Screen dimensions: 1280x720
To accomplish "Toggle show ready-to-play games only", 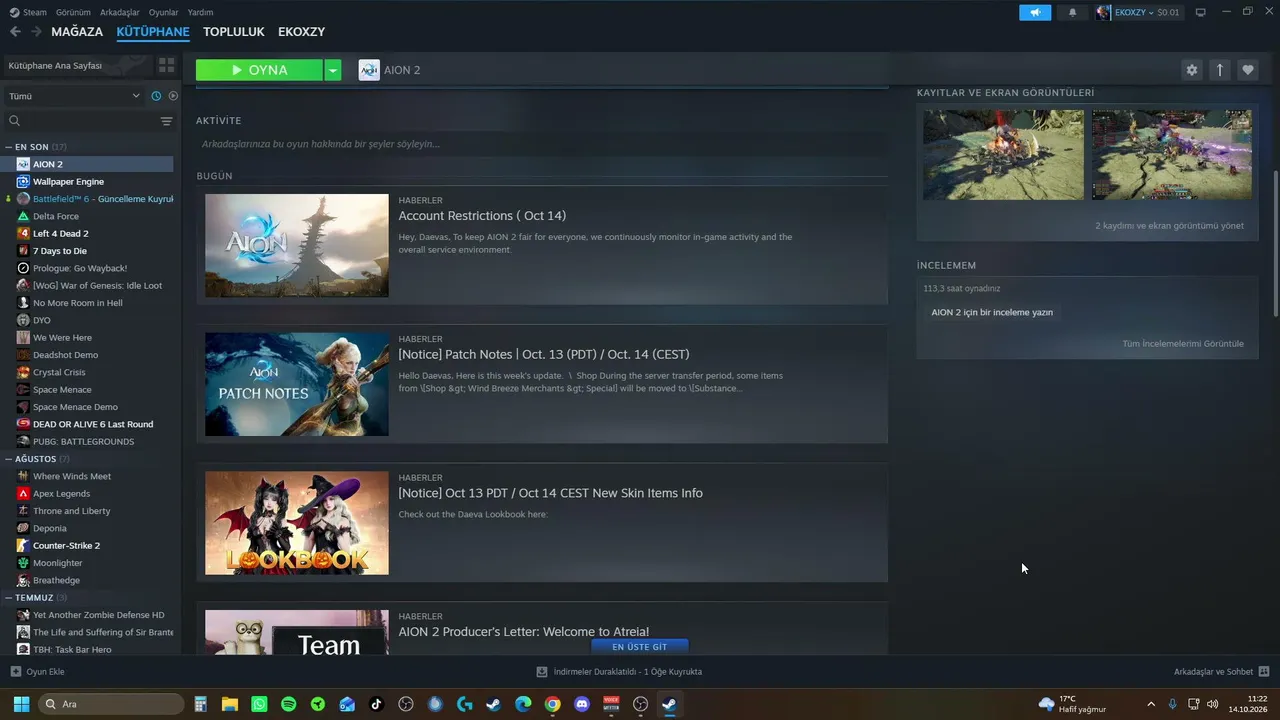I will click(173, 96).
